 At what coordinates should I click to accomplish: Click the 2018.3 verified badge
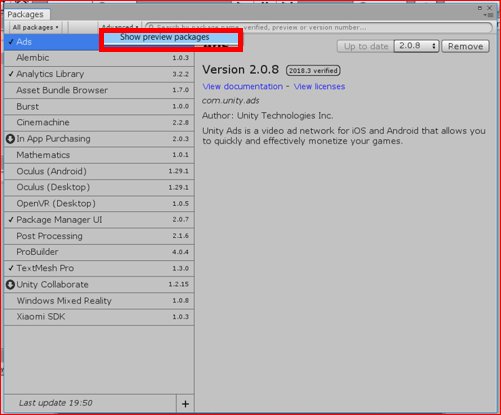coord(313,71)
